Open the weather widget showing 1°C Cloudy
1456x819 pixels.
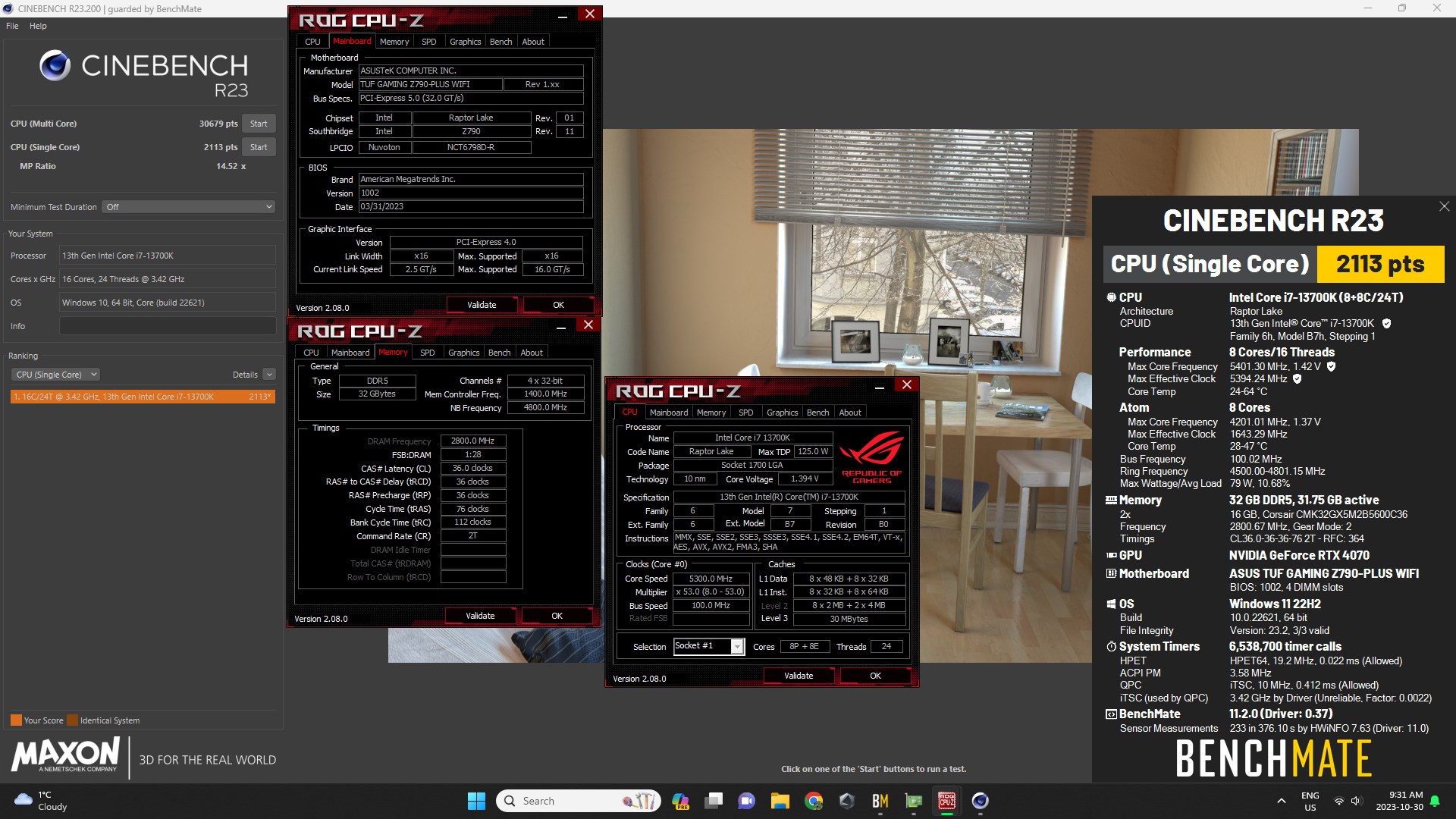pyautogui.click(x=41, y=801)
